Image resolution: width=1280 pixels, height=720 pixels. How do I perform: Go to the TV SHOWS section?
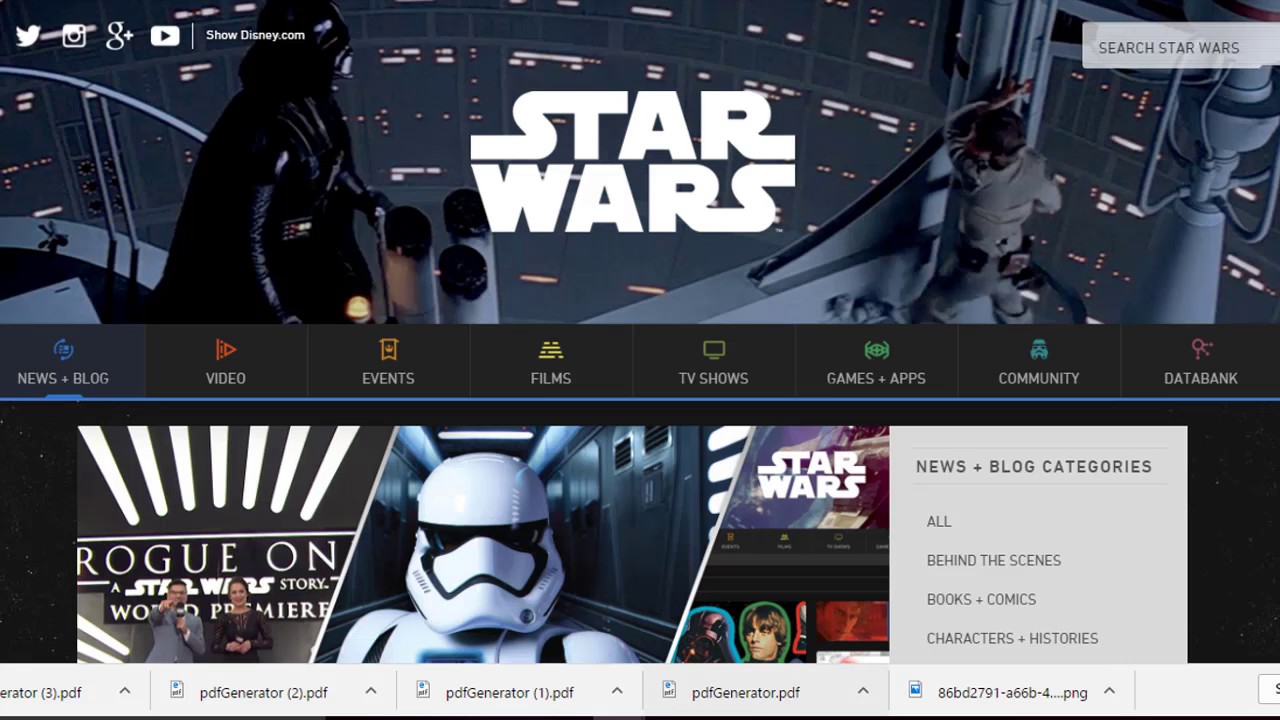714,378
